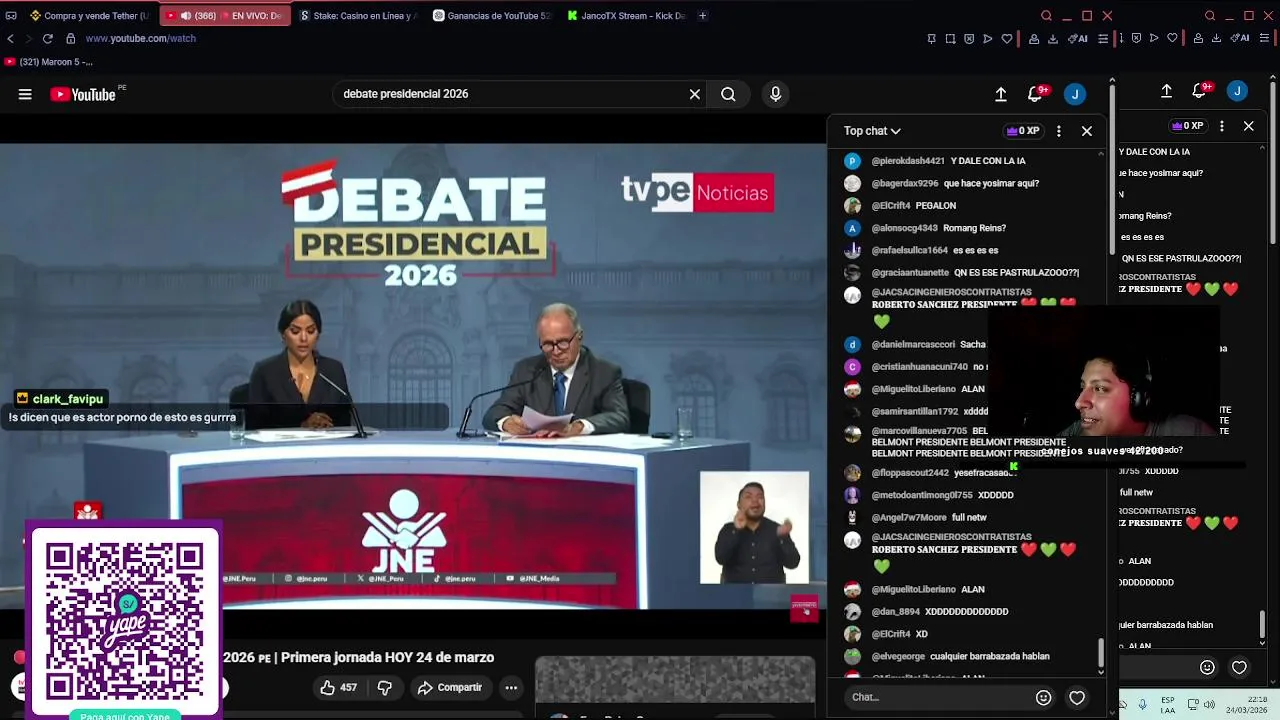Open the YouTube create/upload icon

tap(1000, 94)
